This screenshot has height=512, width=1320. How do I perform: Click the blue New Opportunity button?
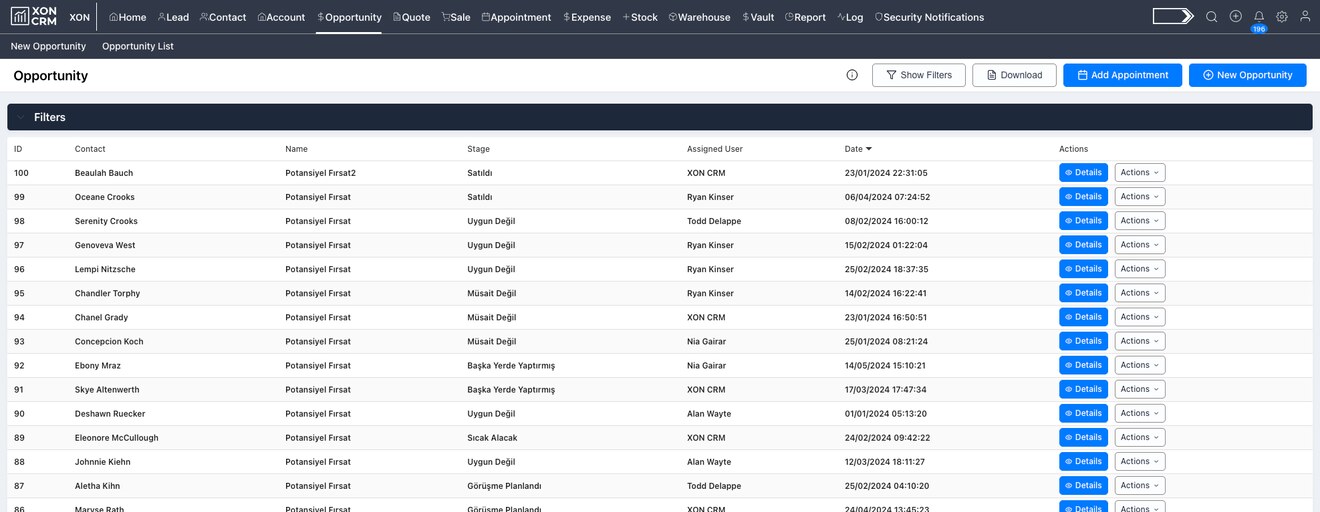(1247, 75)
